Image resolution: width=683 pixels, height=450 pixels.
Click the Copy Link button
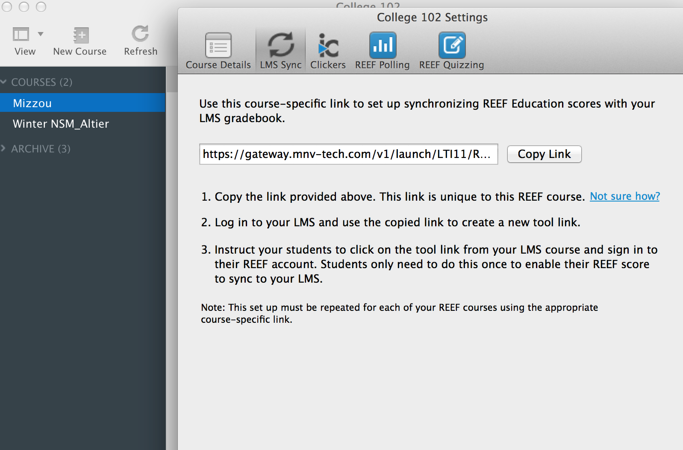[x=544, y=154]
